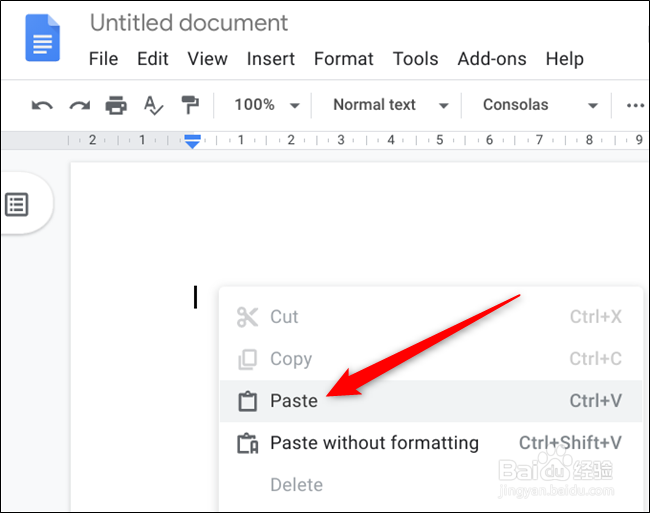Click the Undo arrow icon
Screen dimensions: 650x513
click(42, 105)
